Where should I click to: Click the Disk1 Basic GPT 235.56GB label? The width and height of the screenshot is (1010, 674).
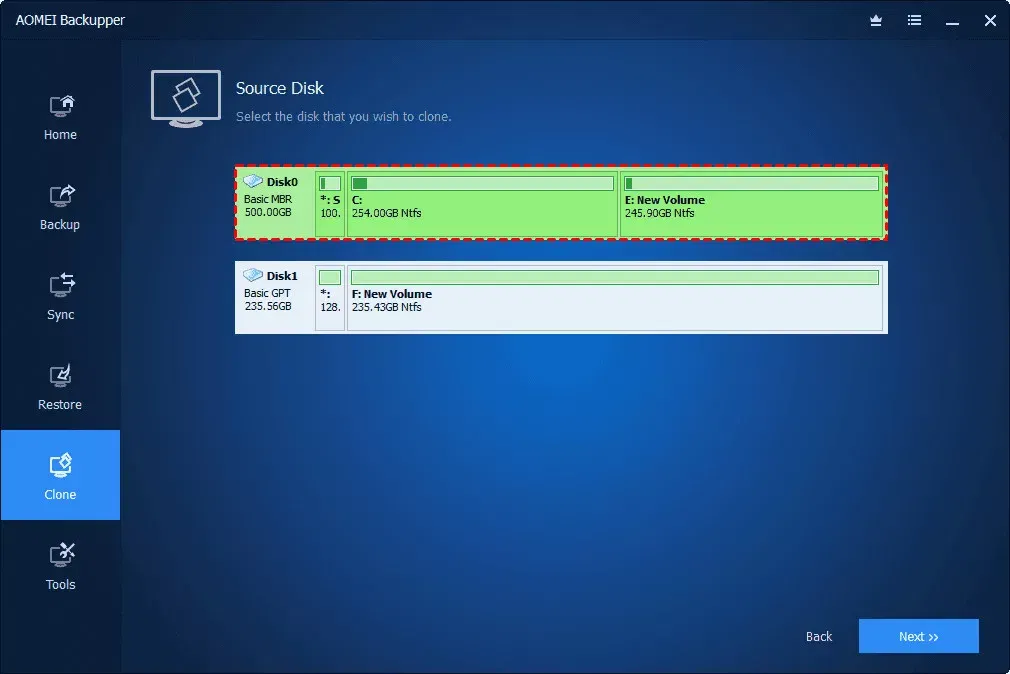point(268,300)
